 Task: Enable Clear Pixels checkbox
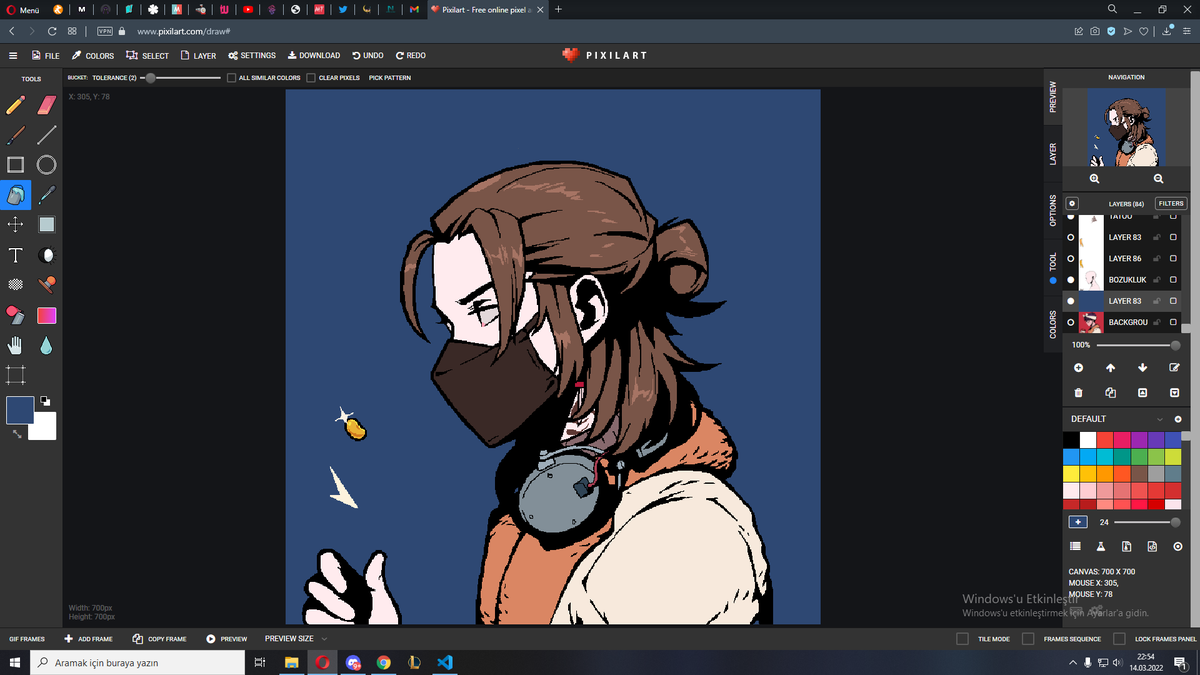click(x=311, y=77)
